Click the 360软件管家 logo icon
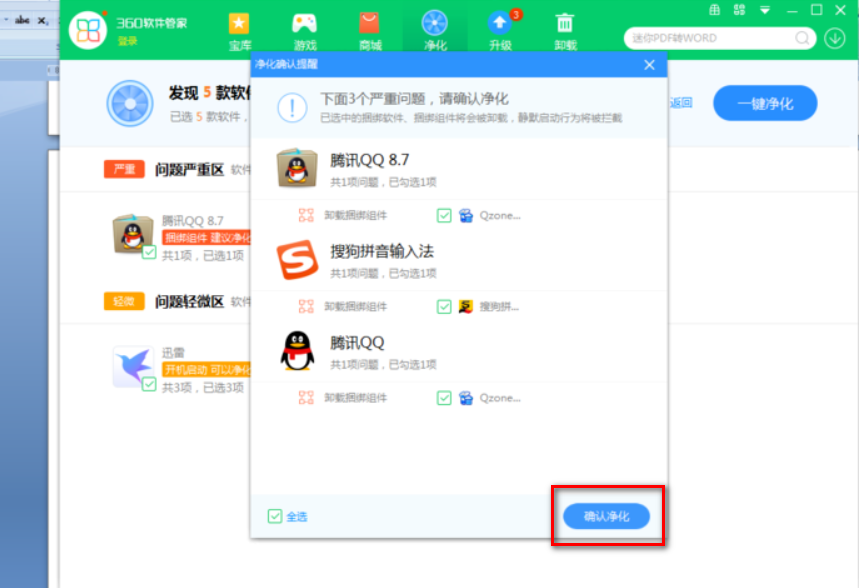859x588 pixels. 88,30
